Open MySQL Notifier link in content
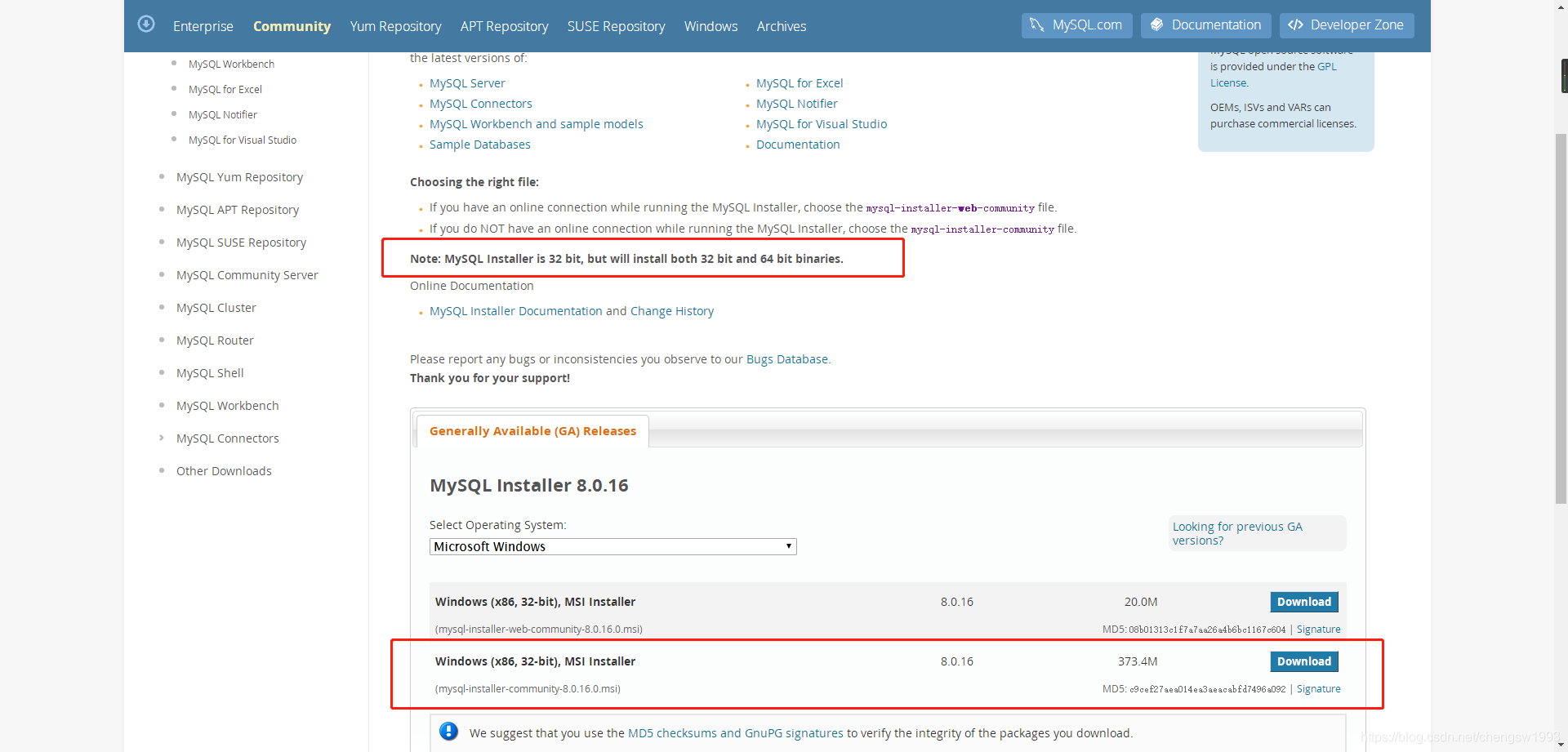1568x752 pixels. click(x=796, y=104)
